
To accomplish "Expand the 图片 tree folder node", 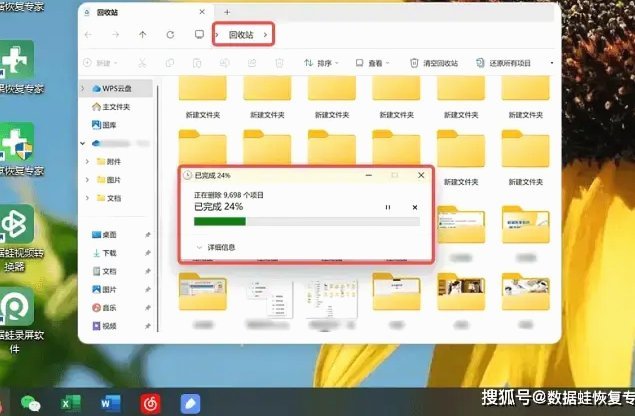I will coord(87,180).
